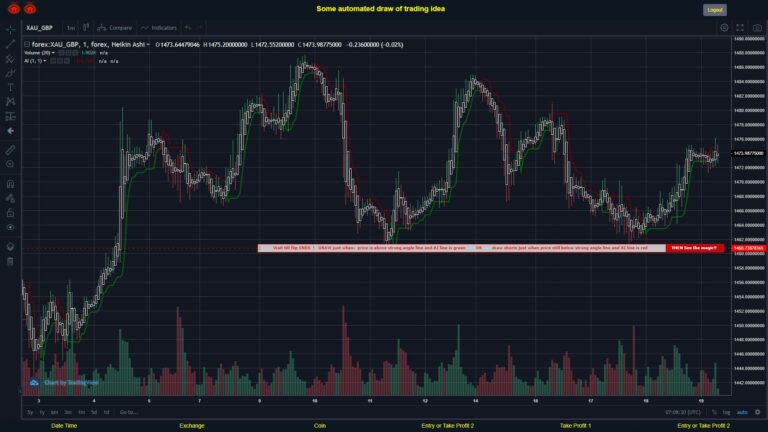Set time range to 6m
The height and width of the screenshot is (432, 768).
pos(54,412)
